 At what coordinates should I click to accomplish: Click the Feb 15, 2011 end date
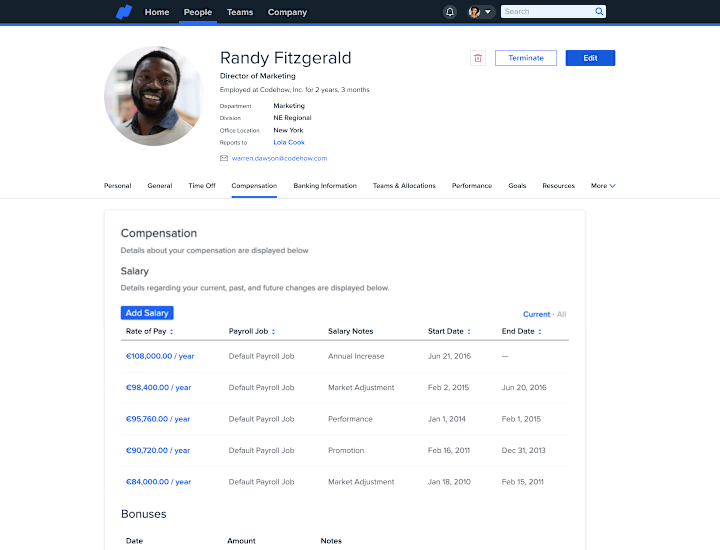click(523, 482)
